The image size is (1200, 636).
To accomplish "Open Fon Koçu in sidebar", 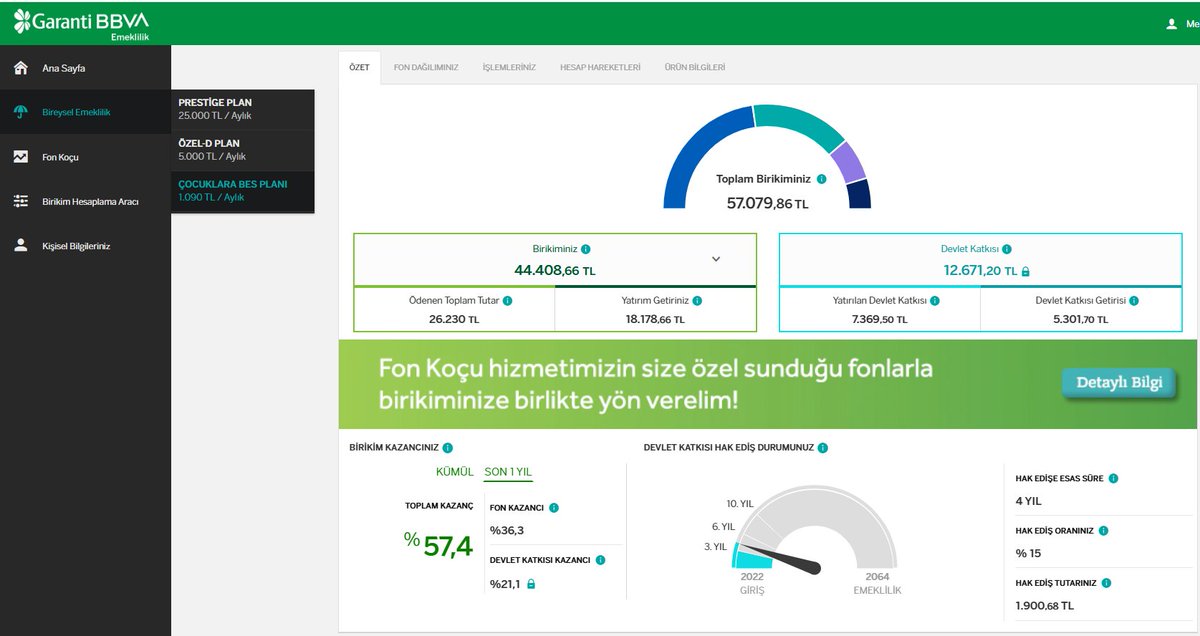I will click(85, 157).
